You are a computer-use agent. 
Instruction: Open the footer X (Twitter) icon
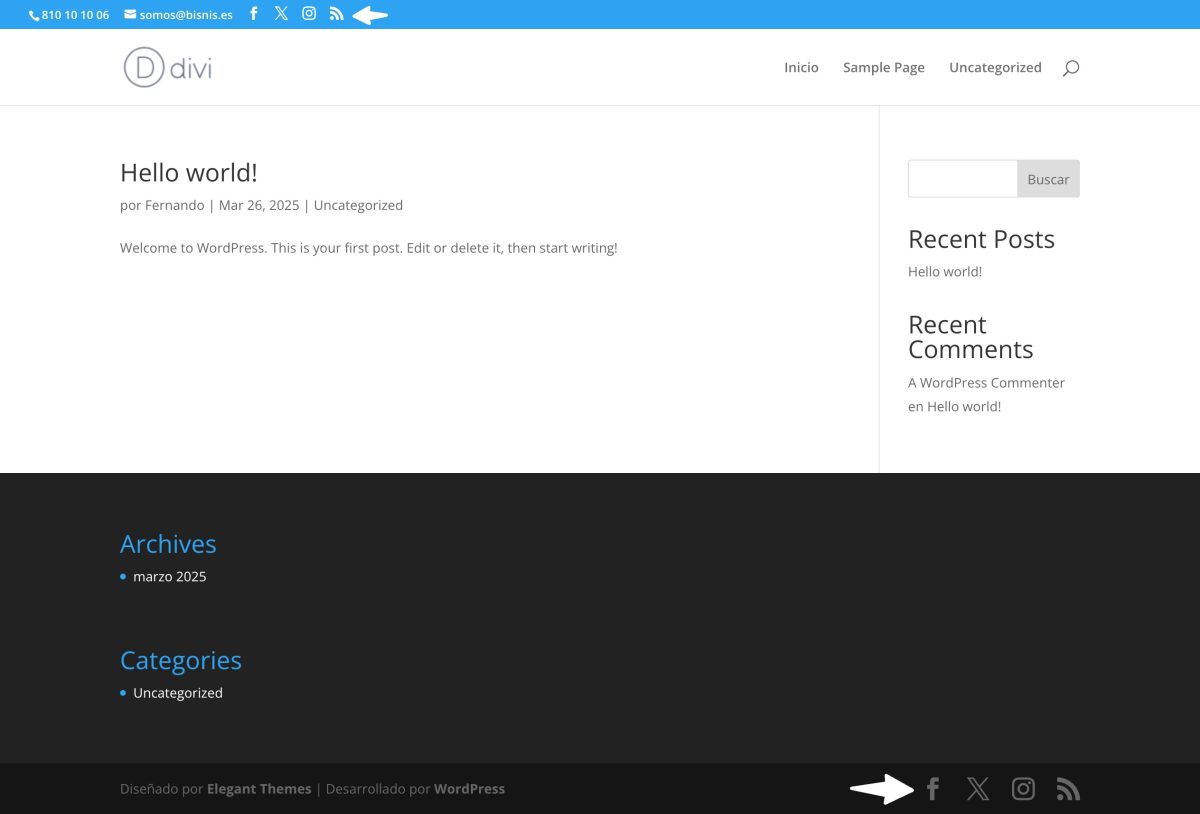pyautogui.click(x=978, y=789)
